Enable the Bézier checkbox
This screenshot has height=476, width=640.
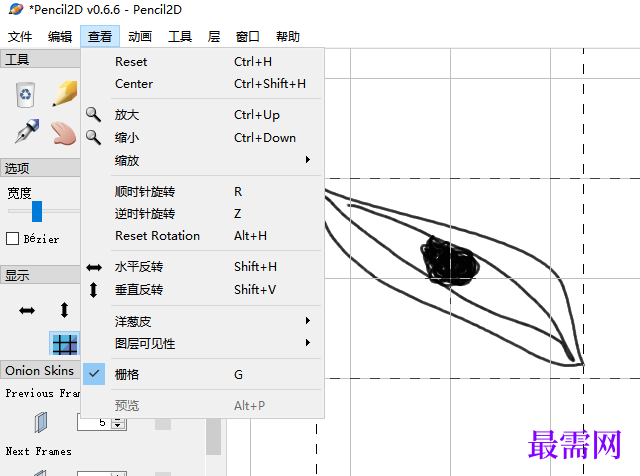pyautogui.click(x=12, y=238)
